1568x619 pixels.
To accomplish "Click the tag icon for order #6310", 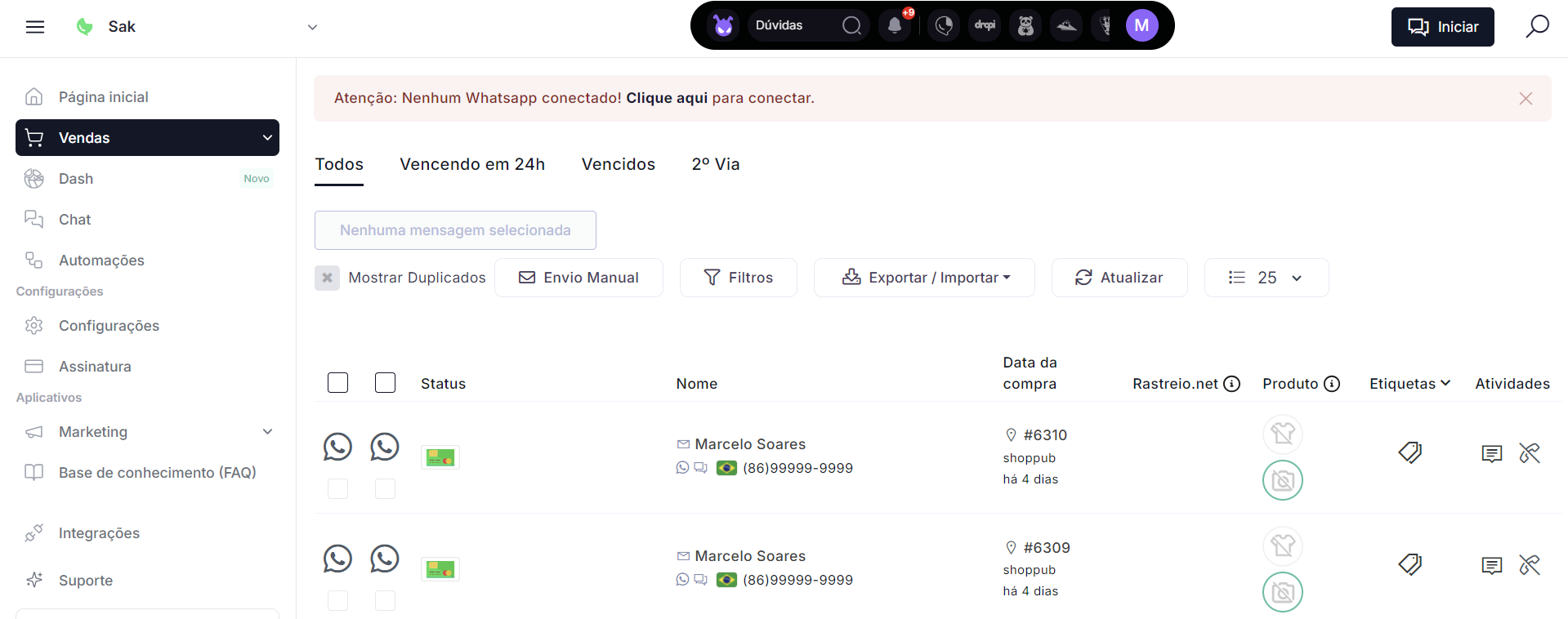I will [x=1410, y=452].
